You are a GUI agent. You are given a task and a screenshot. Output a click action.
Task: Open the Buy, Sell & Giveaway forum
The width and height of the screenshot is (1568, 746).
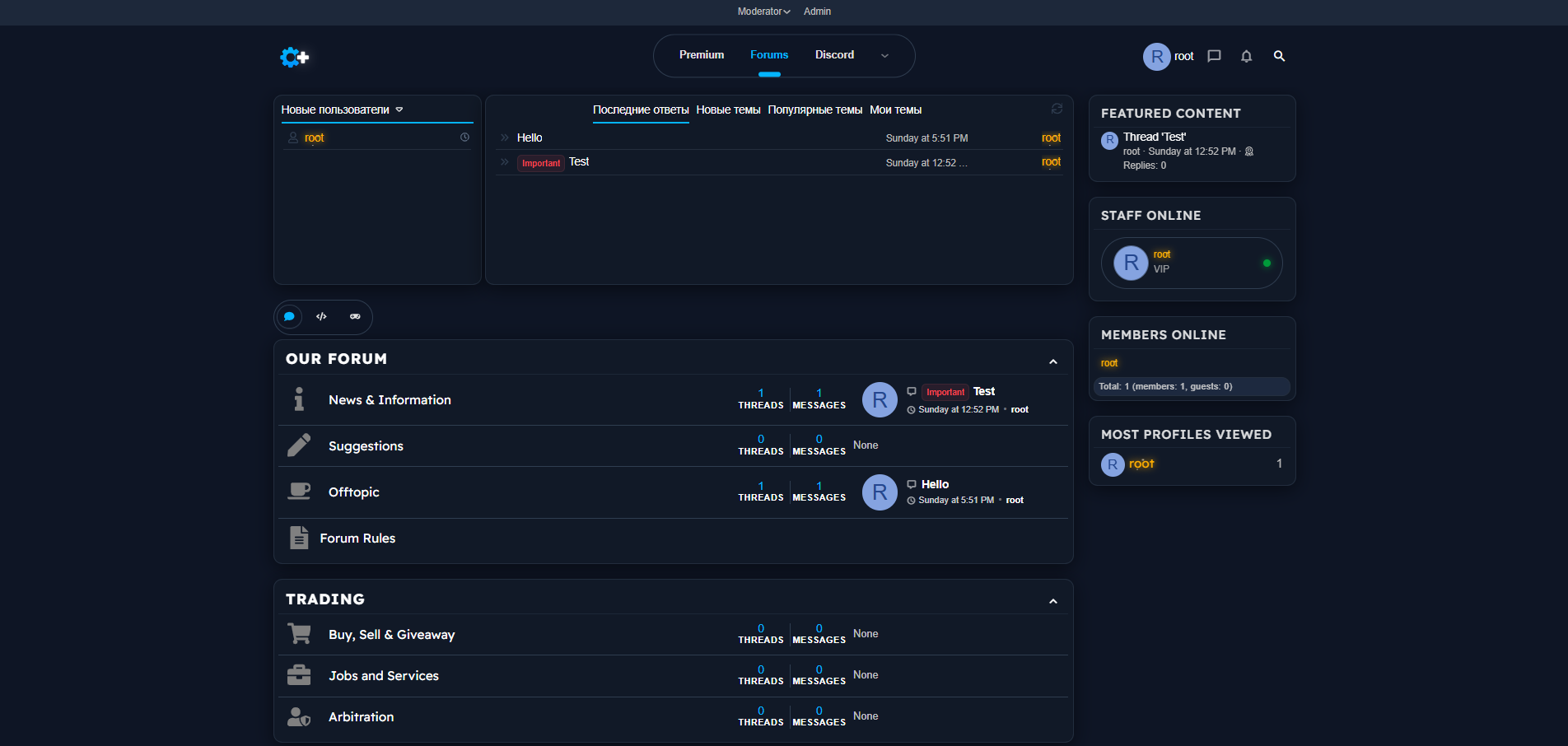pyautogui.click(x=391, y=635)
